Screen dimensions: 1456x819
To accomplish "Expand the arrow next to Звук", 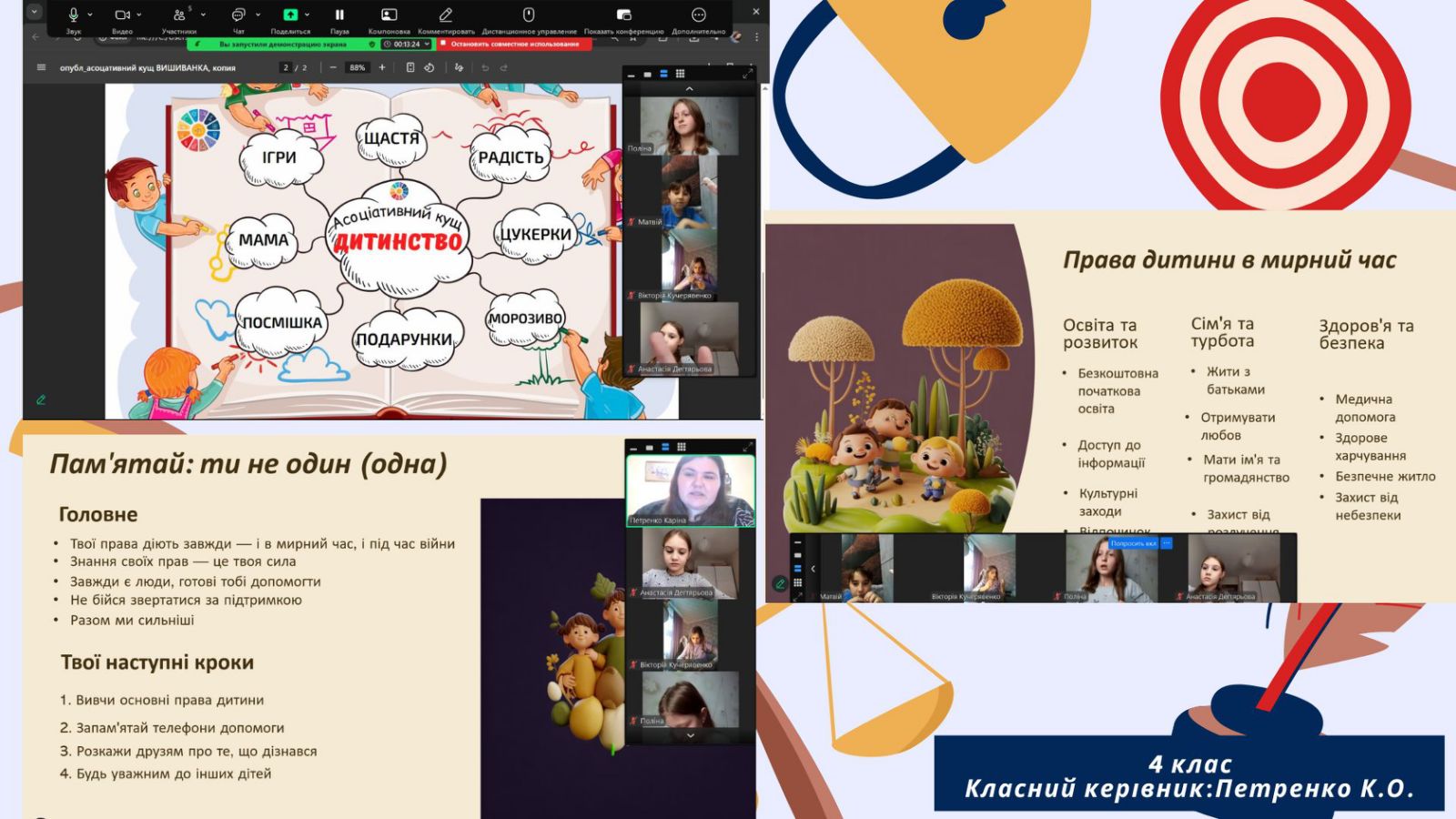I will click(x=90, y=15).
